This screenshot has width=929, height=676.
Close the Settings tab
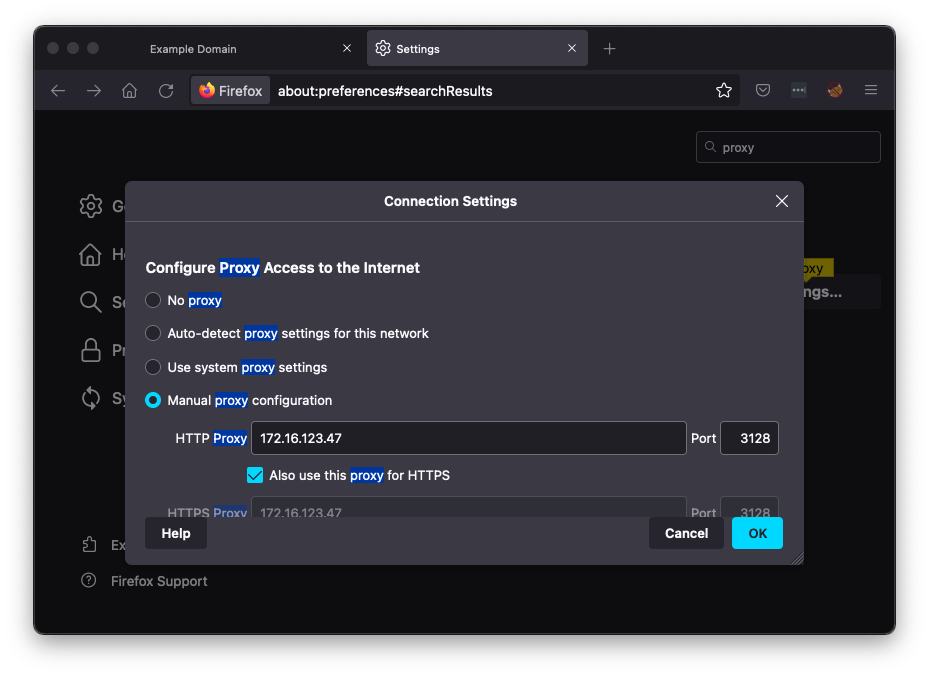[572, 49]
